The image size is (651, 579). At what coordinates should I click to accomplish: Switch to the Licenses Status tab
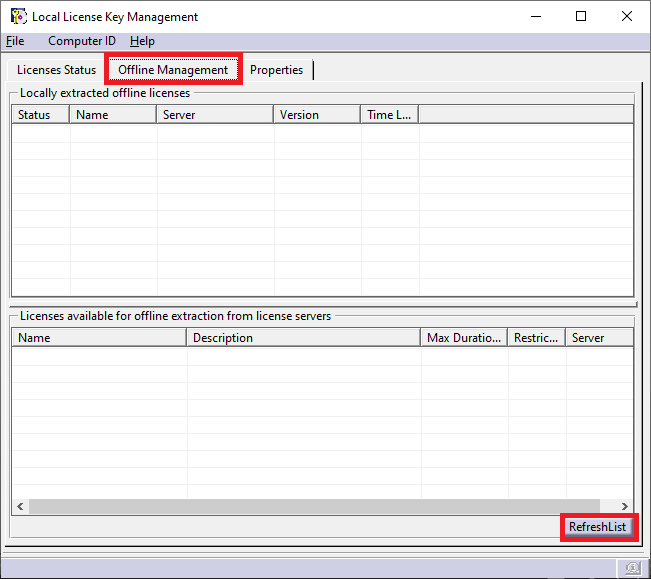point(56,70)
